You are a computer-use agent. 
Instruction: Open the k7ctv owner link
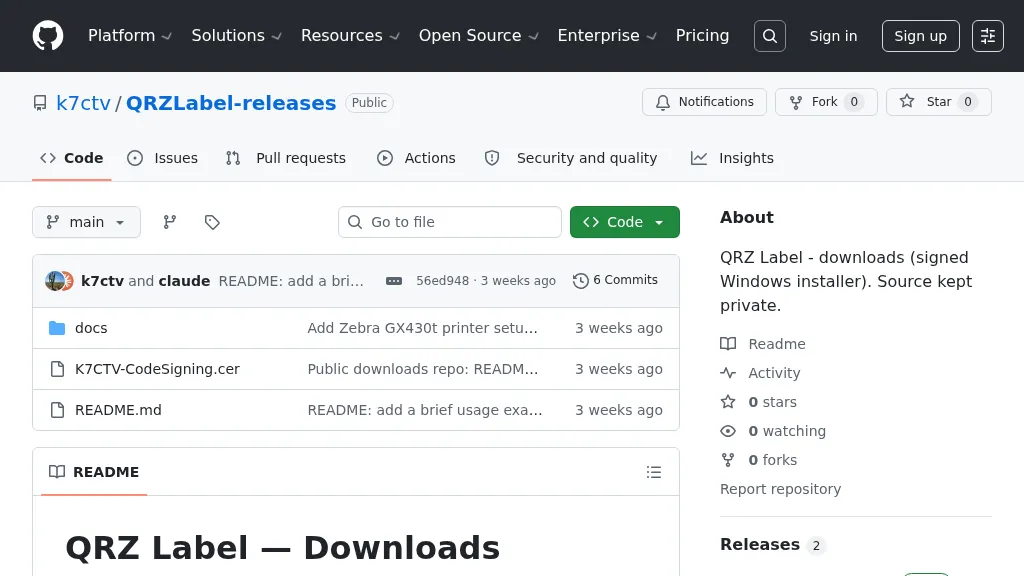84,103
